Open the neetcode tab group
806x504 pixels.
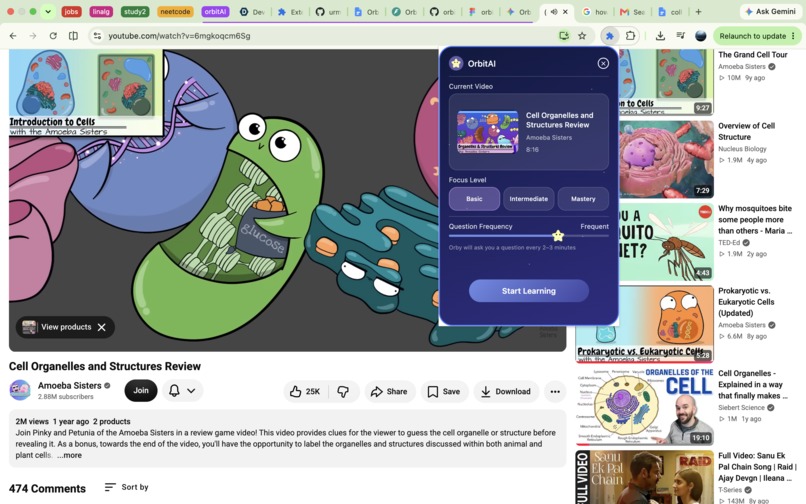coord(175,11)
